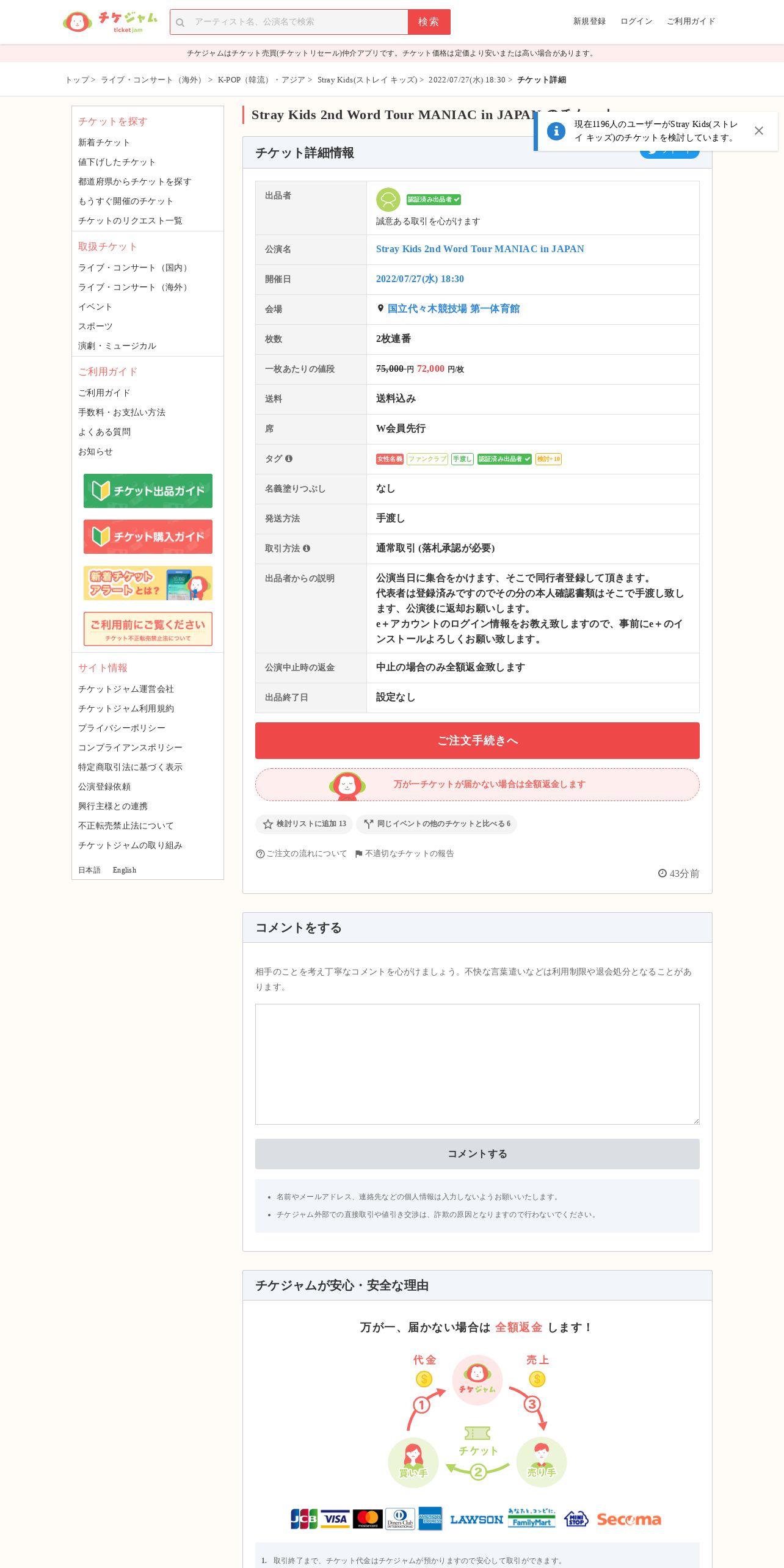Click the search magnifier icon
Image resolution: width=784 pixels, height=1568 pixels.
click(180, 23)
